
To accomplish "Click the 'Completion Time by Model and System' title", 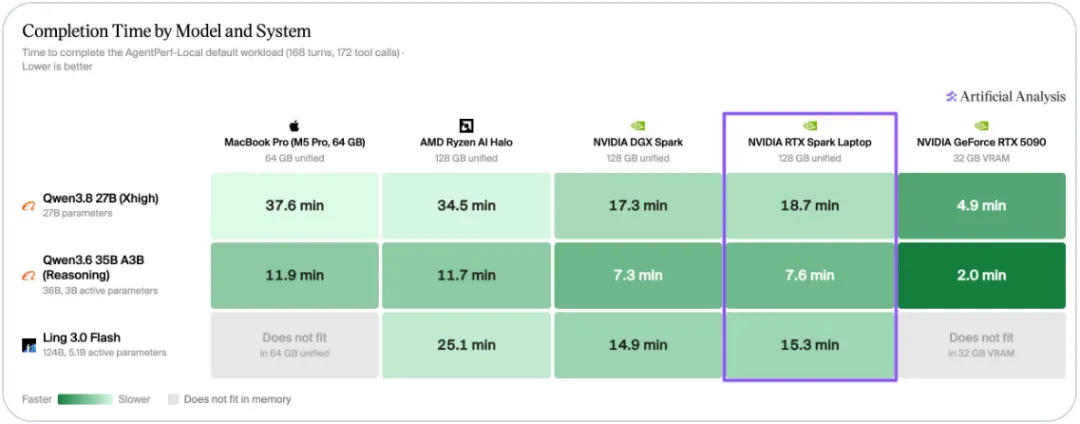I will coord(167,31).
